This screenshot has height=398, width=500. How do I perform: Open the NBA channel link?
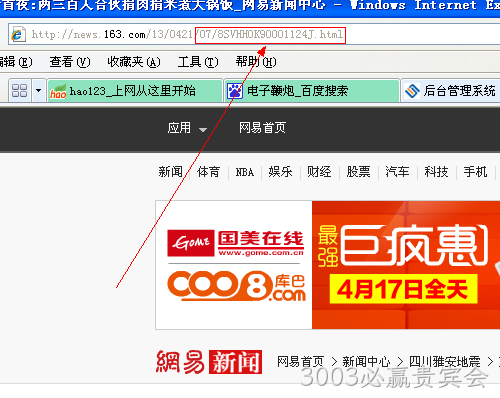coord(245,172)
